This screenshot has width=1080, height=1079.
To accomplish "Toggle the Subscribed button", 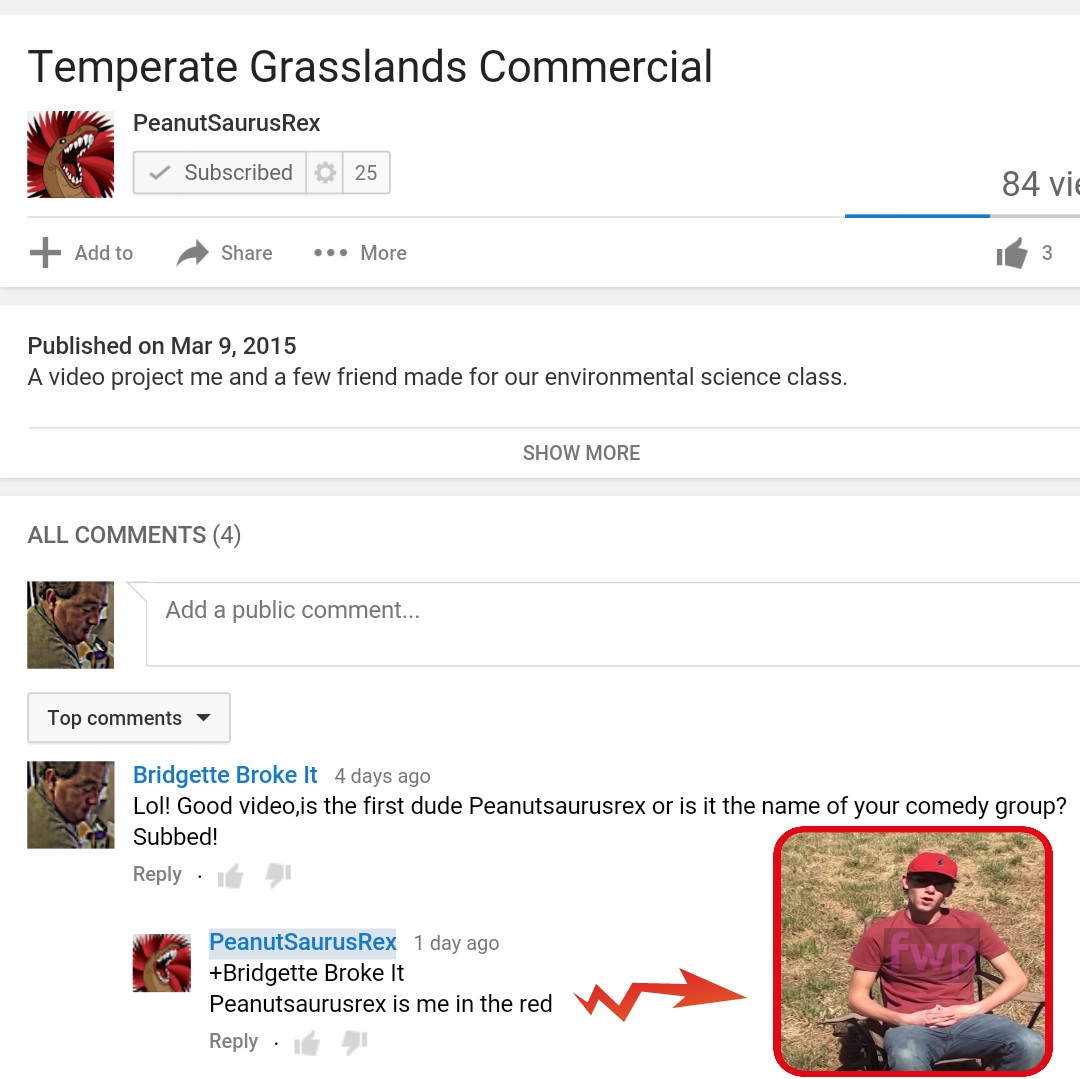I will [x=220, y=172].
